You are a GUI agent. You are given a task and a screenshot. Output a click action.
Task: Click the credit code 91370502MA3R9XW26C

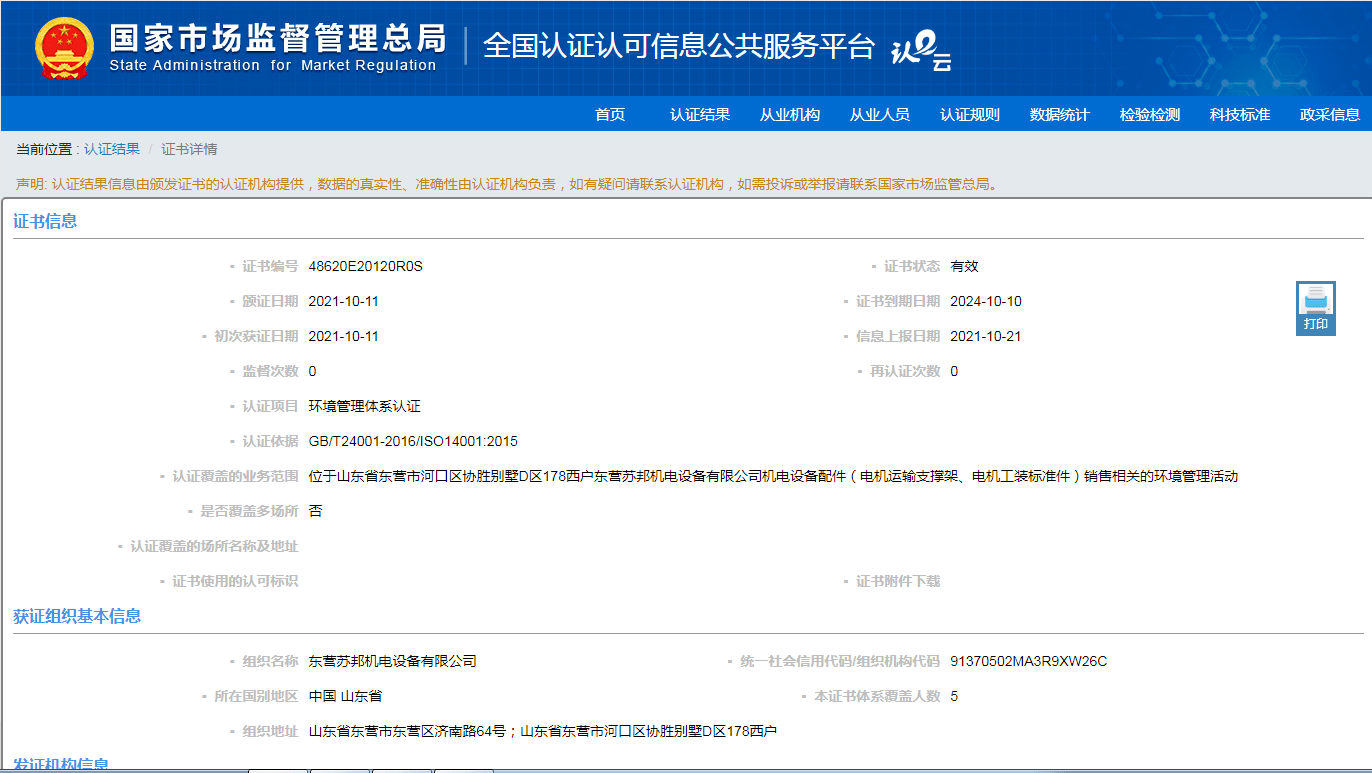point(1028,661)
